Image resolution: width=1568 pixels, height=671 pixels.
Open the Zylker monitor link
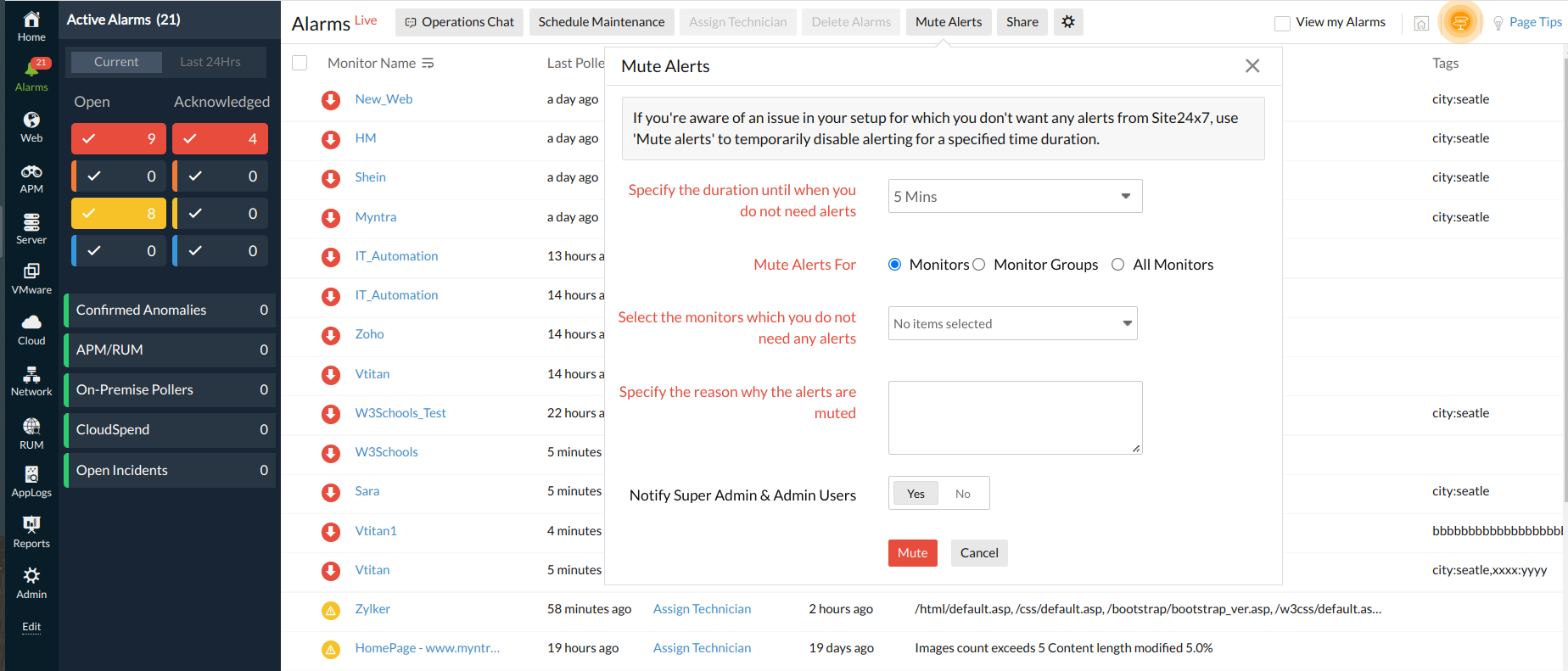(x=372, y=609)
